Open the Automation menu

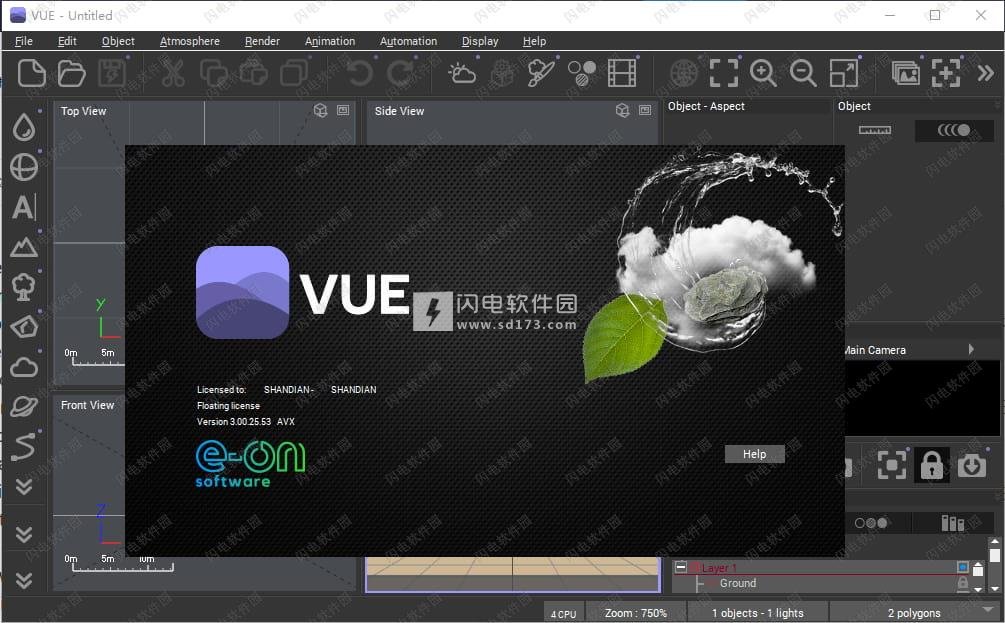click(408, 41)
